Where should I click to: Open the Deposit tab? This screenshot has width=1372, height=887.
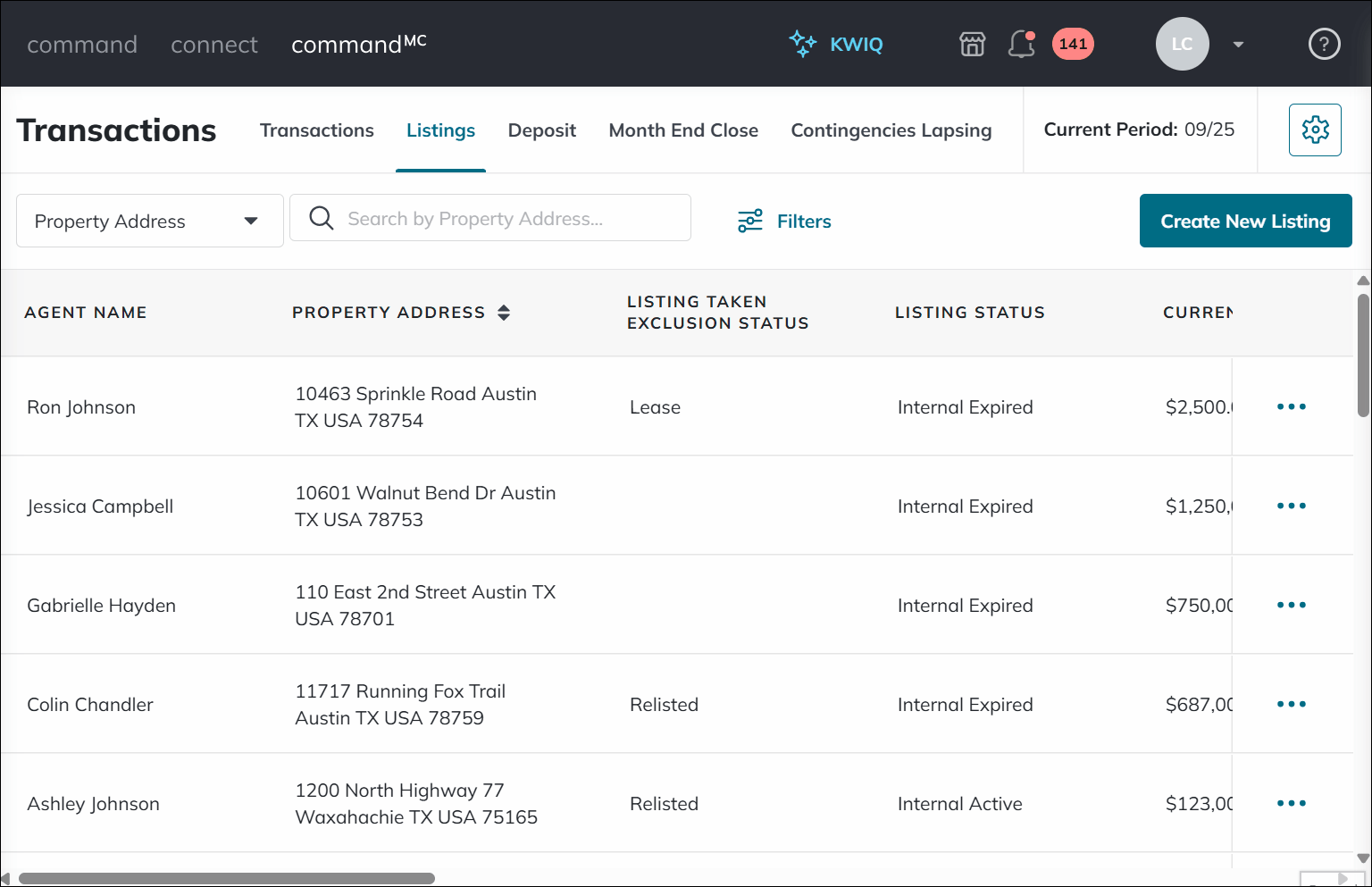542,130
